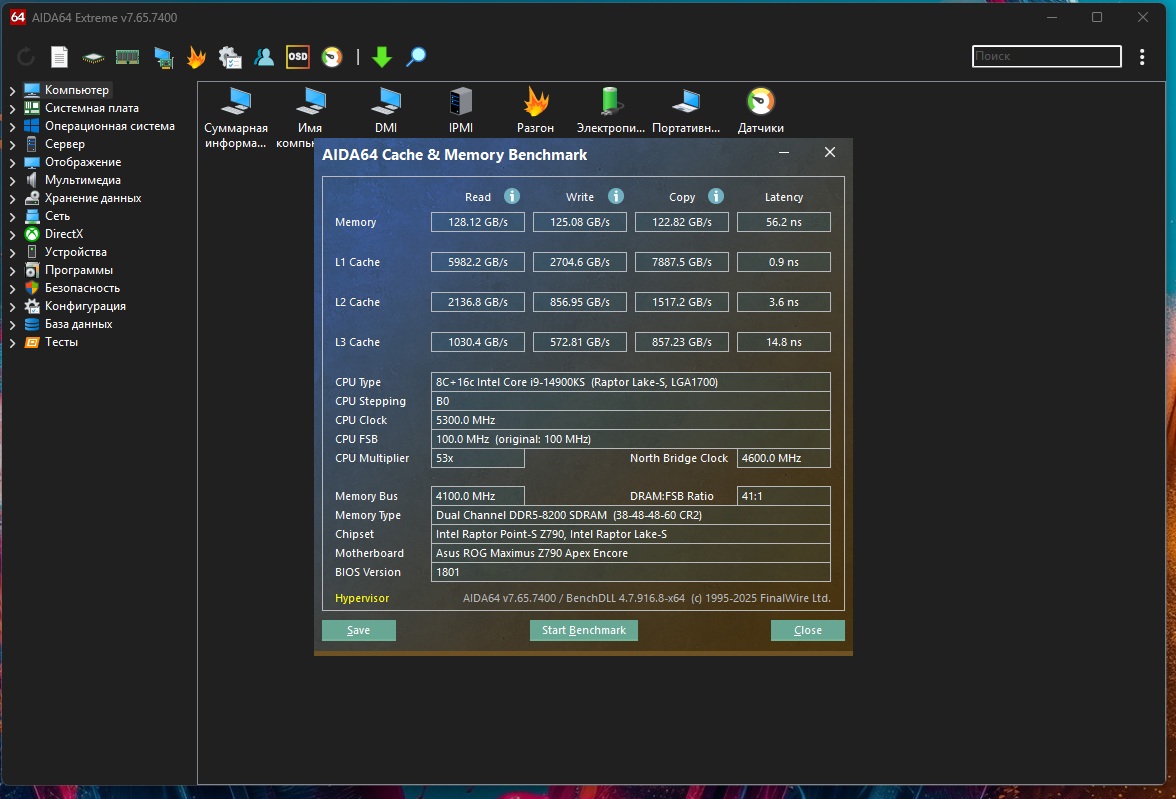The height and width of the screenshot is (799, 1176).
Task: Select Конфигурация in the tree
Action: tap(85, 306)
